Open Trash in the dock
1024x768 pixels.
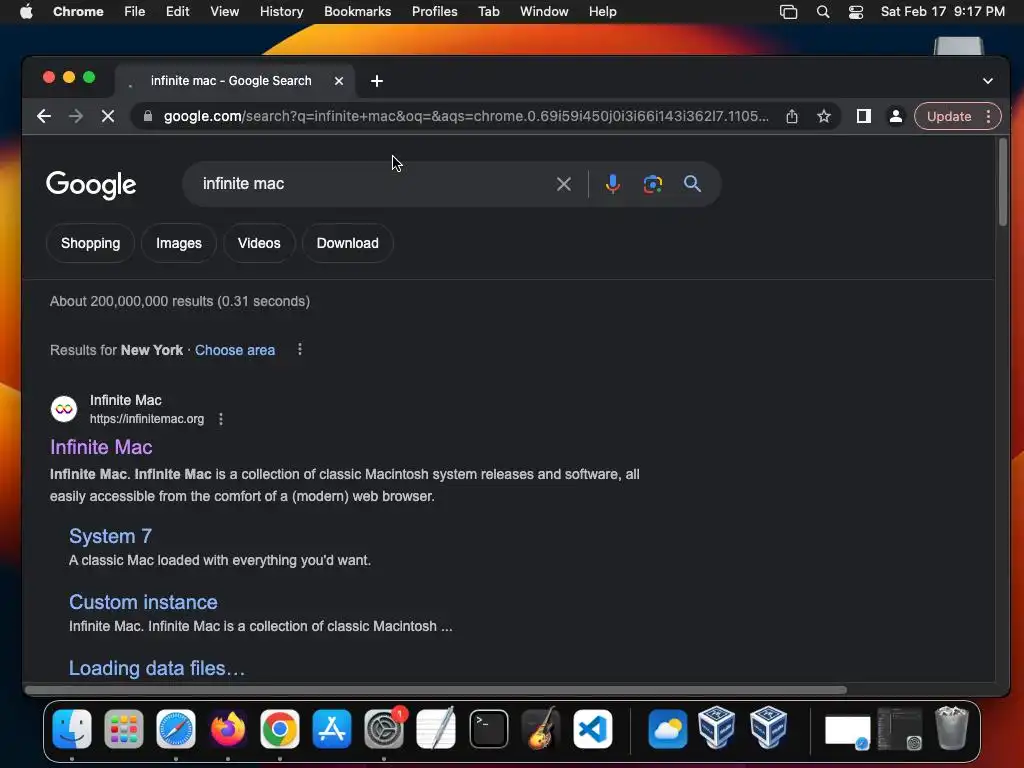(x=952, y=728)
